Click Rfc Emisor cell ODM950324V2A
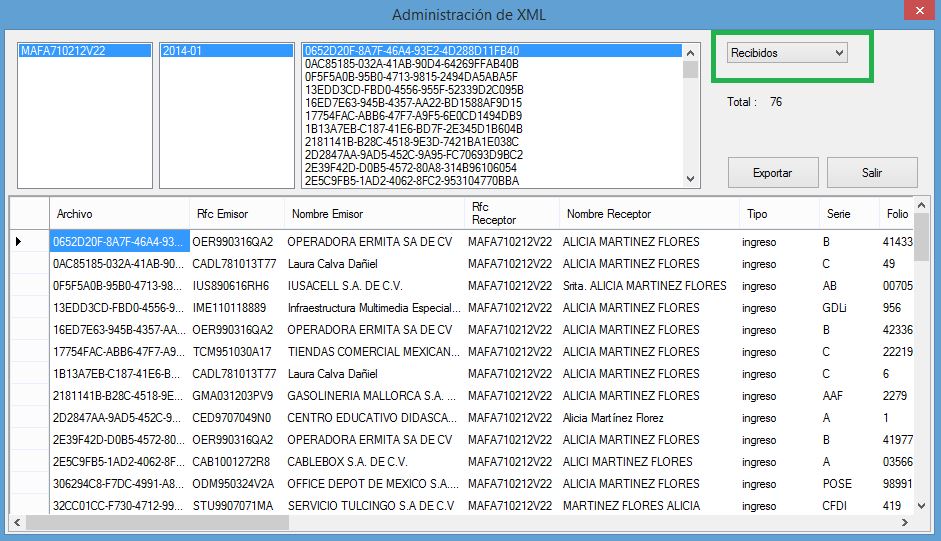 pos(237,484)
